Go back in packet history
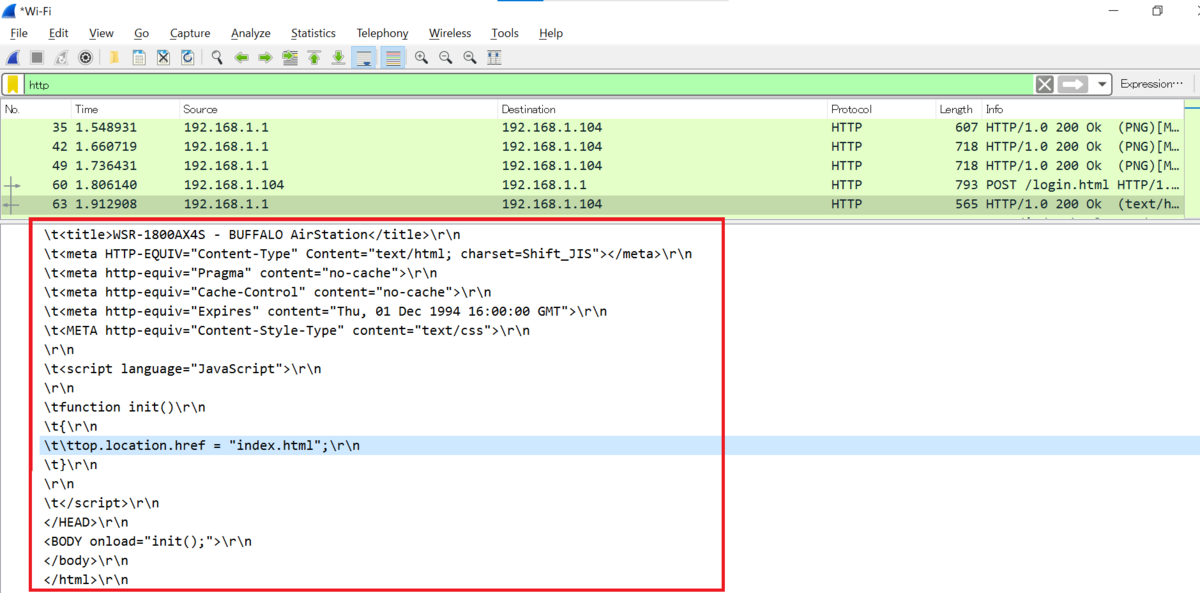This screenshot has width=1200, height=593. (x=241, y=58)
